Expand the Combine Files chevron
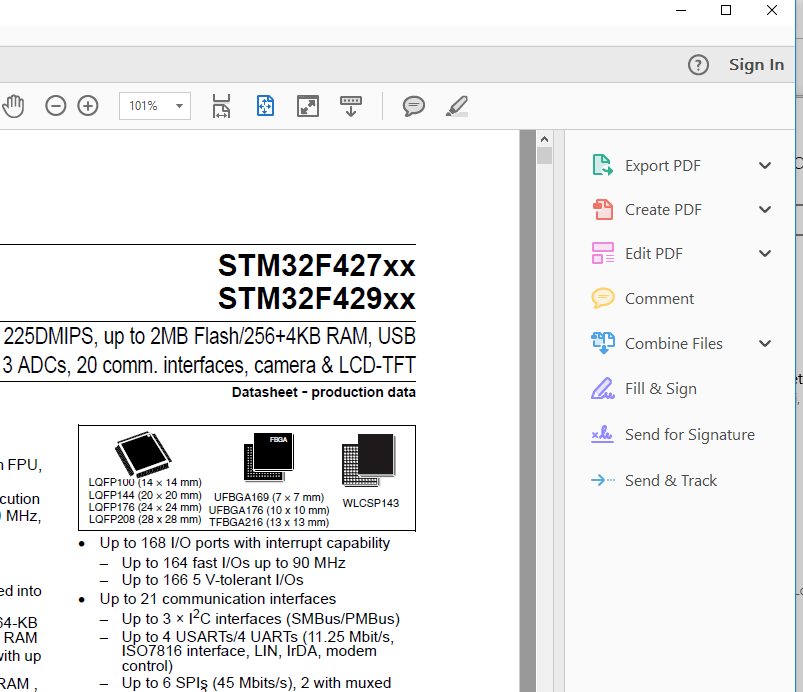The image size is (803, 692). (x=765, y=343)
